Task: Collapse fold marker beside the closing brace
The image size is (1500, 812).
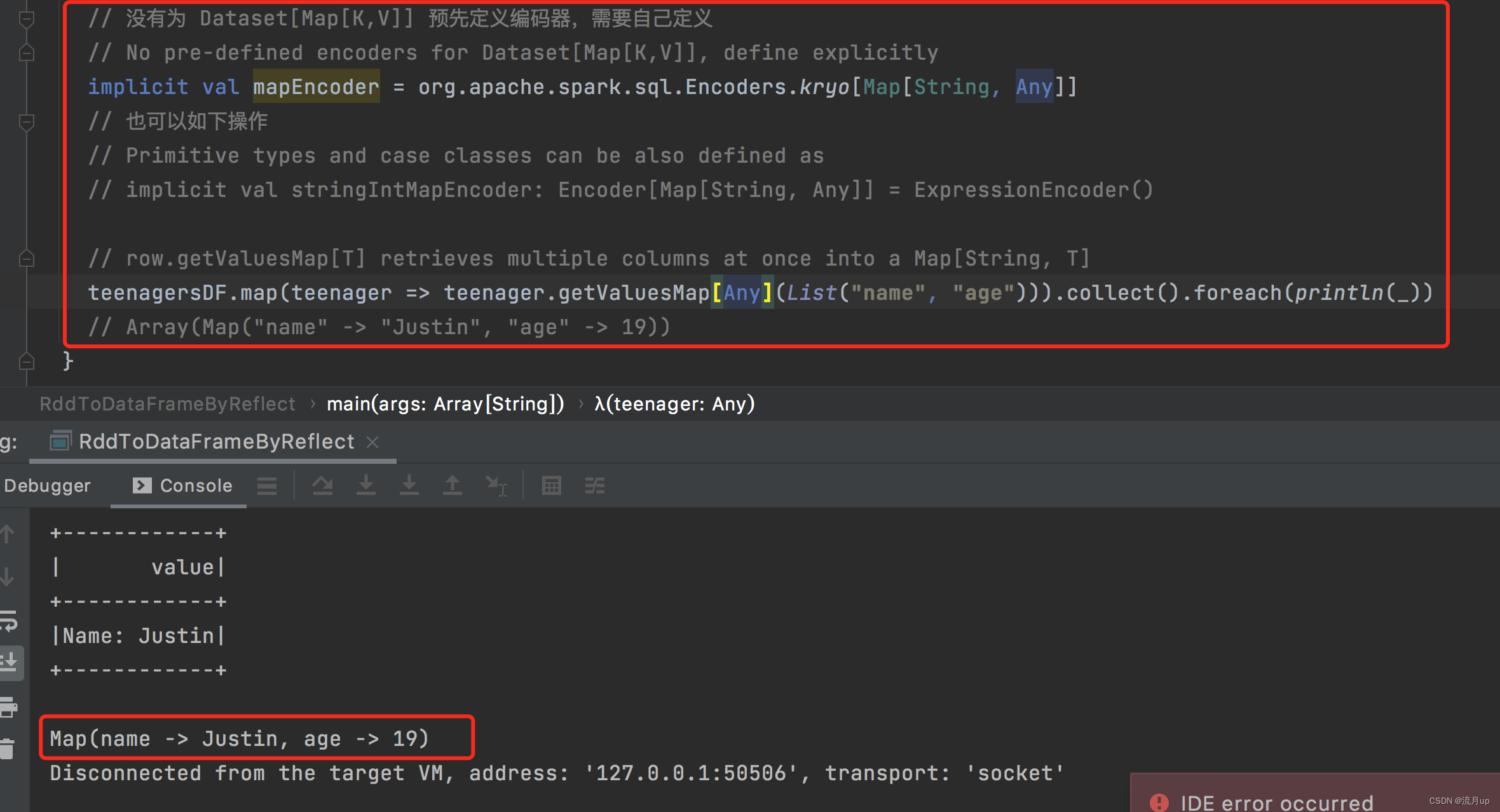Action: tap(26, 362)
